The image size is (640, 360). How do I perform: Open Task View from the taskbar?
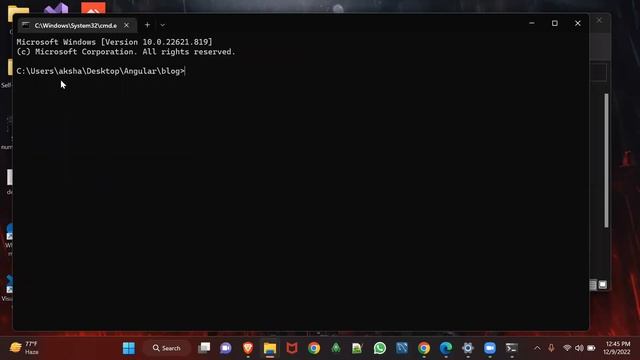click(204, 348)
